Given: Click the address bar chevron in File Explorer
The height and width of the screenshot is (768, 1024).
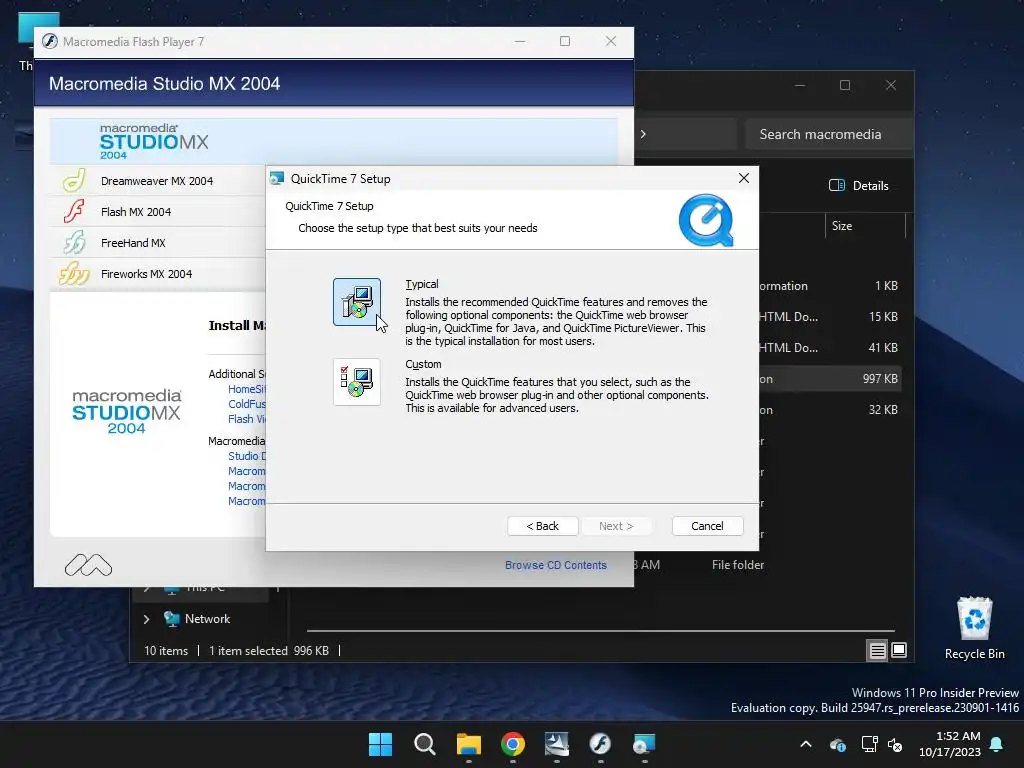Looking at the screenshot, I should (x=643, y=134).
